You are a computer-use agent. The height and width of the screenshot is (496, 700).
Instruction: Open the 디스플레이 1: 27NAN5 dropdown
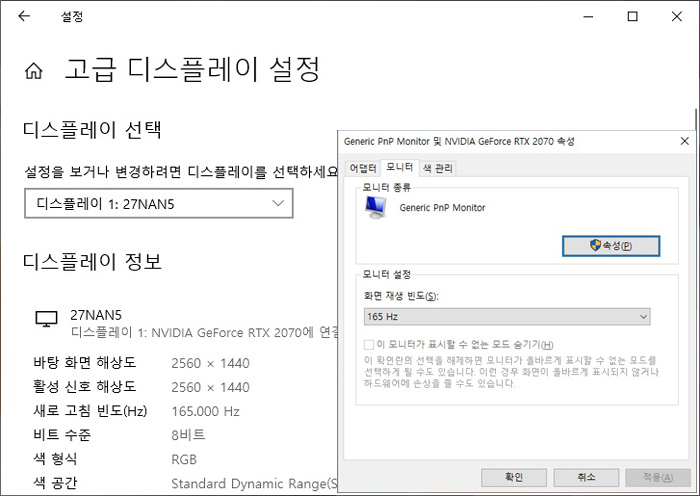(159, 204)
